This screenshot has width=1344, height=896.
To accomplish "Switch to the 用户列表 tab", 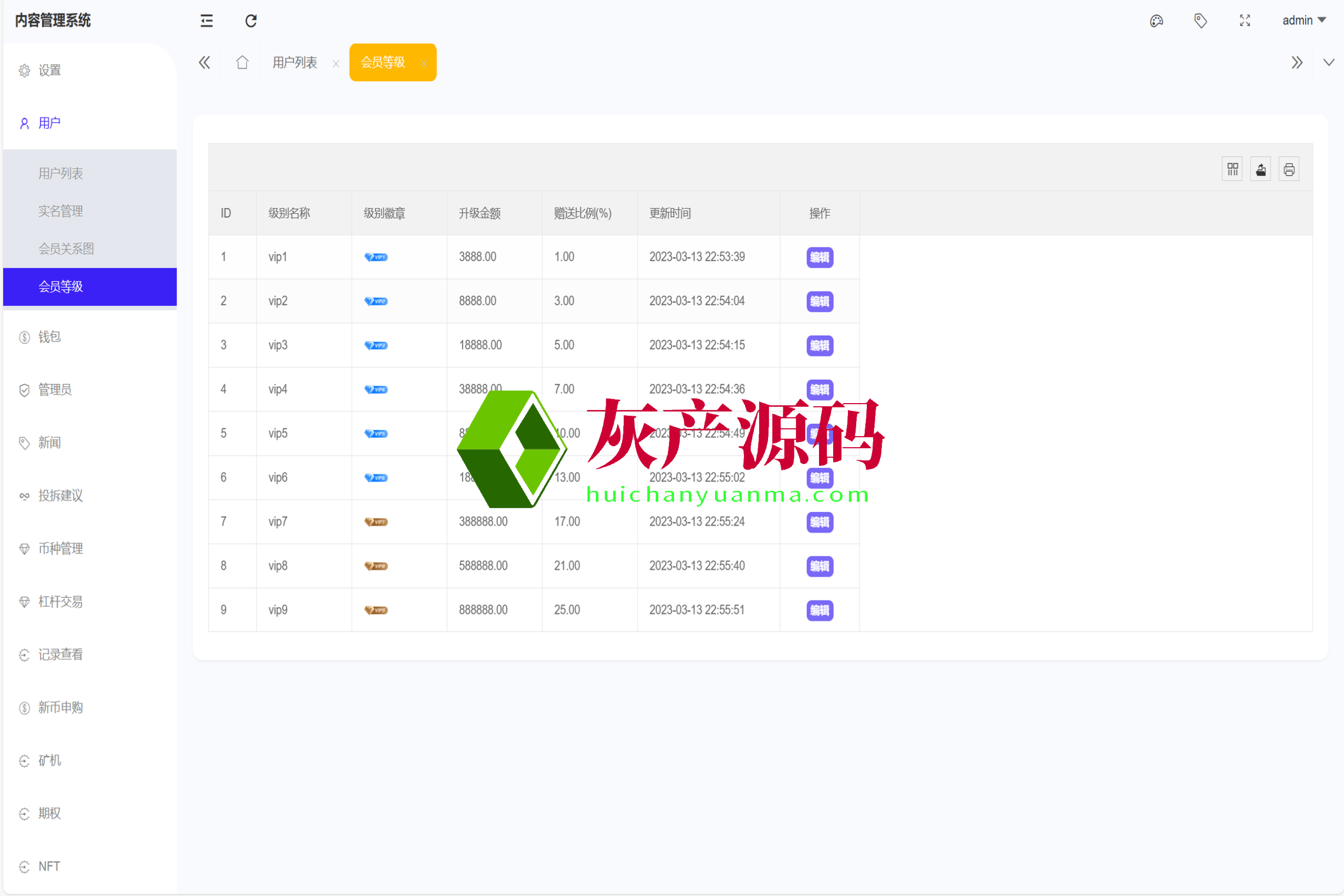I will (x=295, y=62).
